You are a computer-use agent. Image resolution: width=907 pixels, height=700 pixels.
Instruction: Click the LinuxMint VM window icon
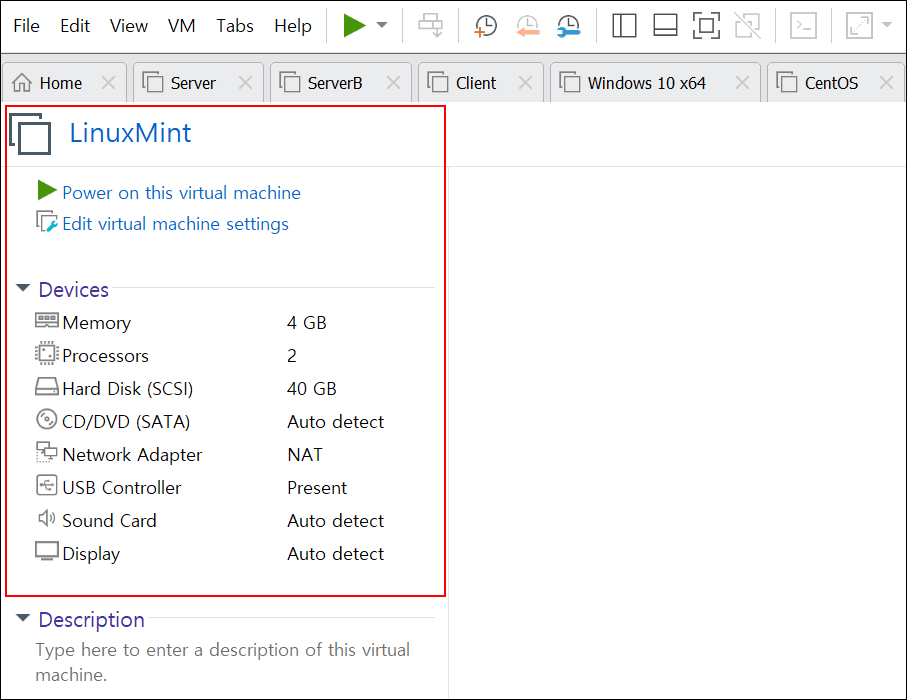(30, 134)
